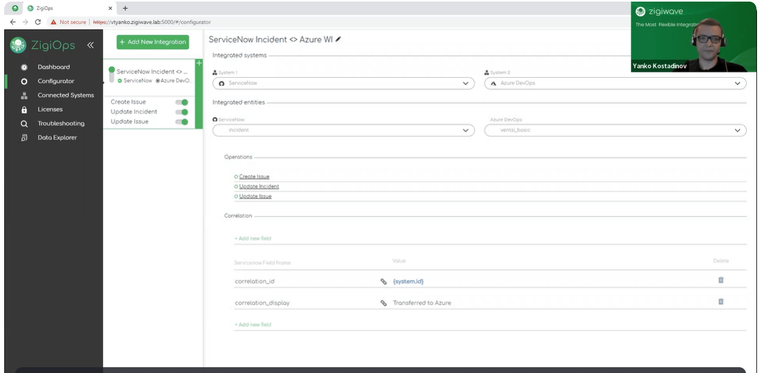
Task: Go forward in browser history
Action: click(x=25, y=22)
